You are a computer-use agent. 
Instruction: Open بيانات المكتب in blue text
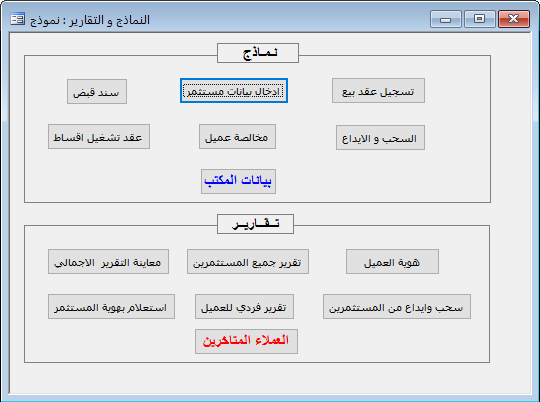(238, 181)
